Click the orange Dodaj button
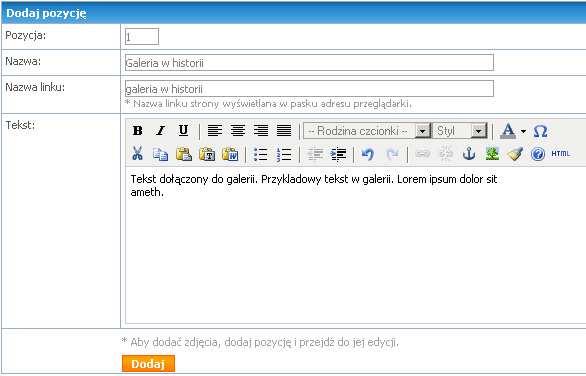 [148, 364]
